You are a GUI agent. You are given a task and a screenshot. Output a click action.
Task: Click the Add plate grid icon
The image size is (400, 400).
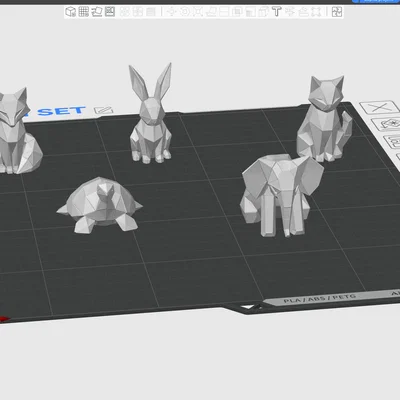click(83, 12)
